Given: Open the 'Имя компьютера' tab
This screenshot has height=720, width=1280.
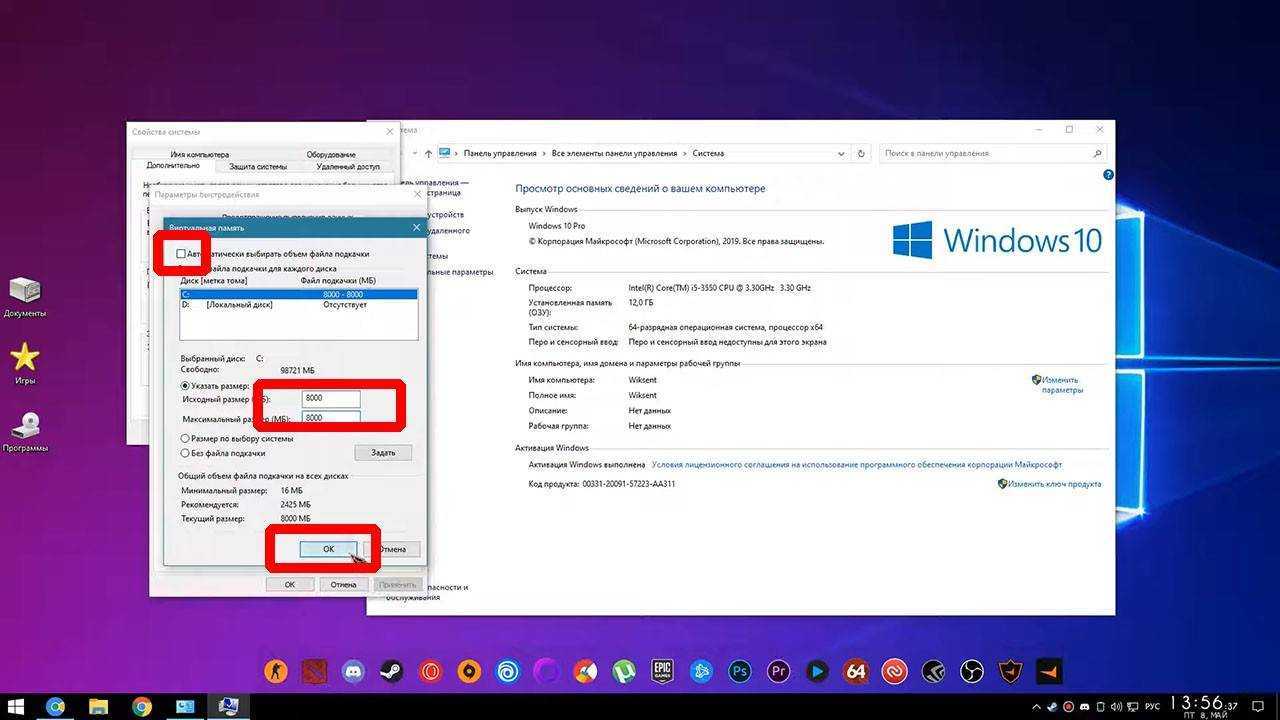Looking at the screenshot, I should pos(199,154).
